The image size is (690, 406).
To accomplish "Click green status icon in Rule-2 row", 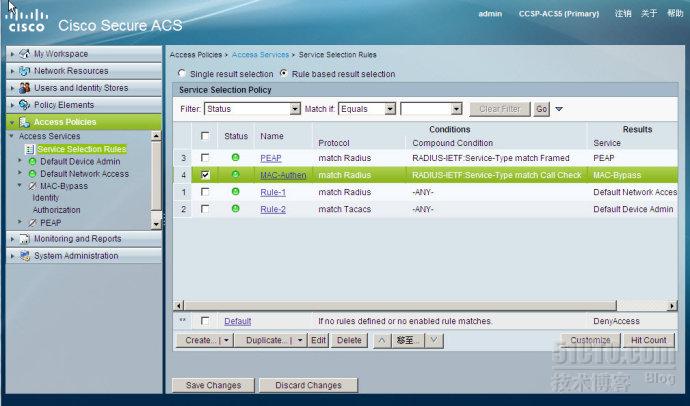I will pyautogui.click(x=235, y=208).
